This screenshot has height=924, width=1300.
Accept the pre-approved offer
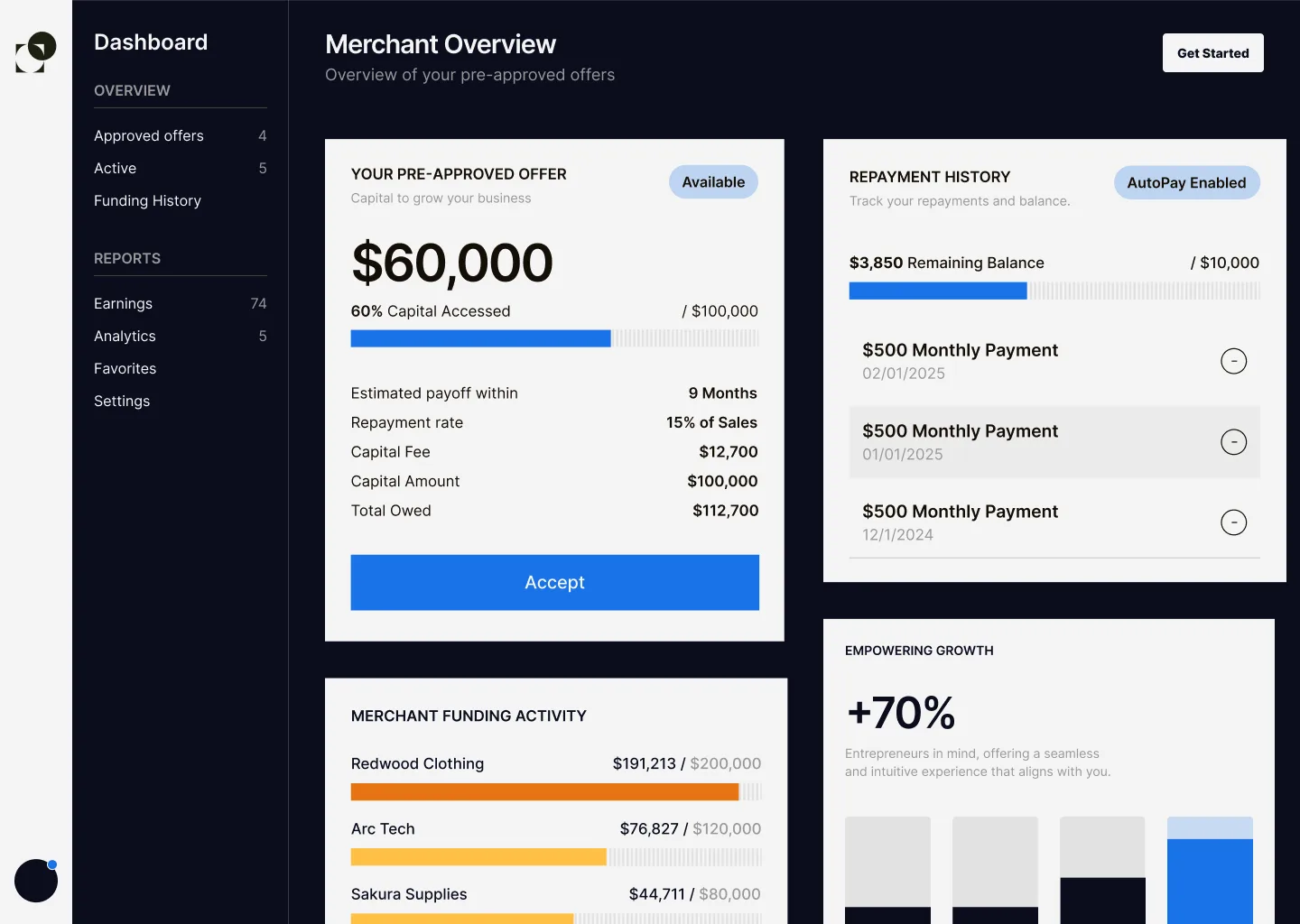554,583
